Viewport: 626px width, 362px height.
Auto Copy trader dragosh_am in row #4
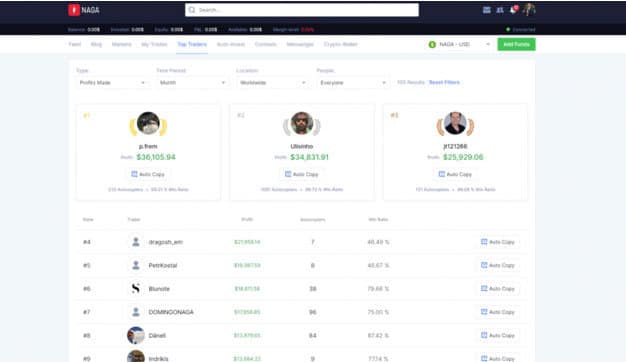498,242
